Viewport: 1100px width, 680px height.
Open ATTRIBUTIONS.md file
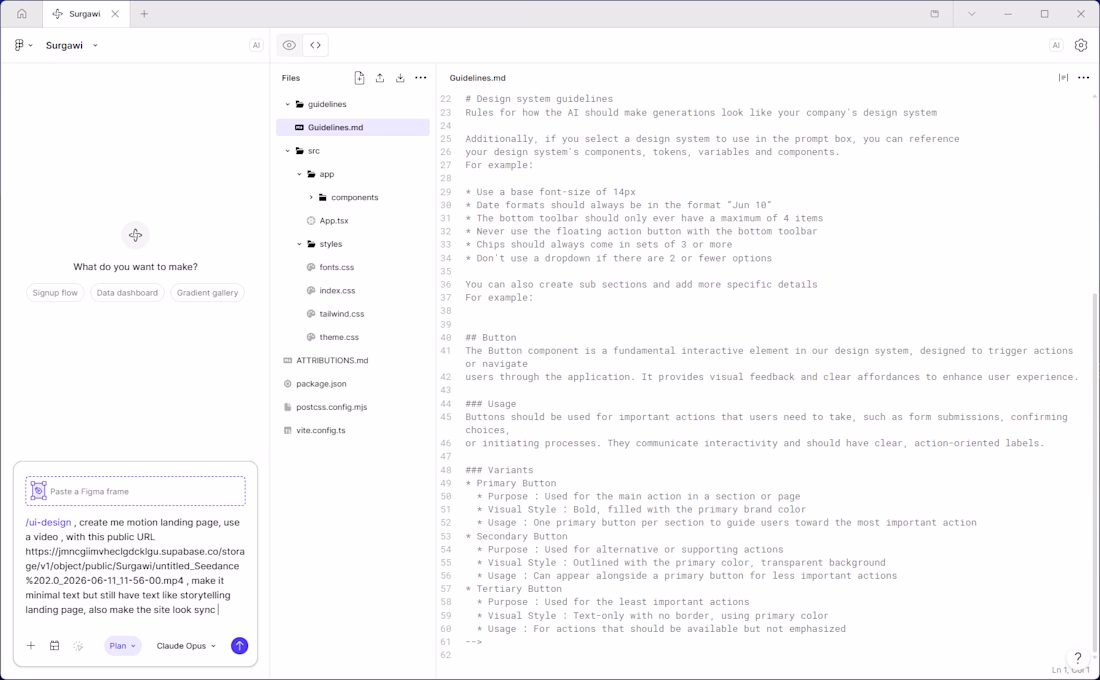[331, 360]
